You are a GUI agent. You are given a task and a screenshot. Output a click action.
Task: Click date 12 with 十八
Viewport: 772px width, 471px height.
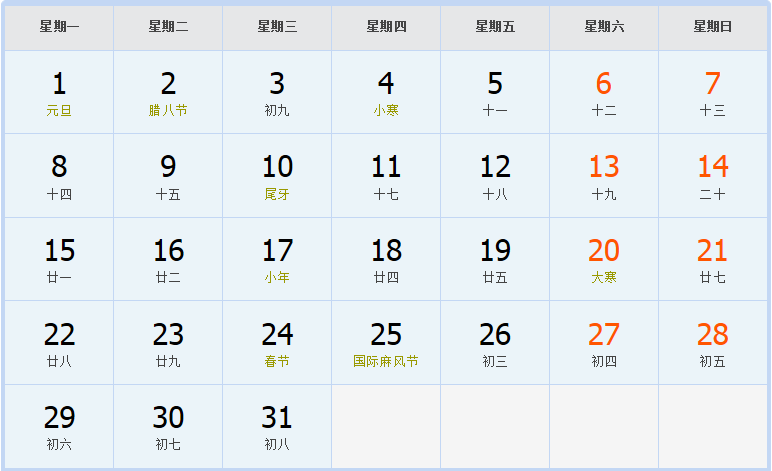pos(495,176)
